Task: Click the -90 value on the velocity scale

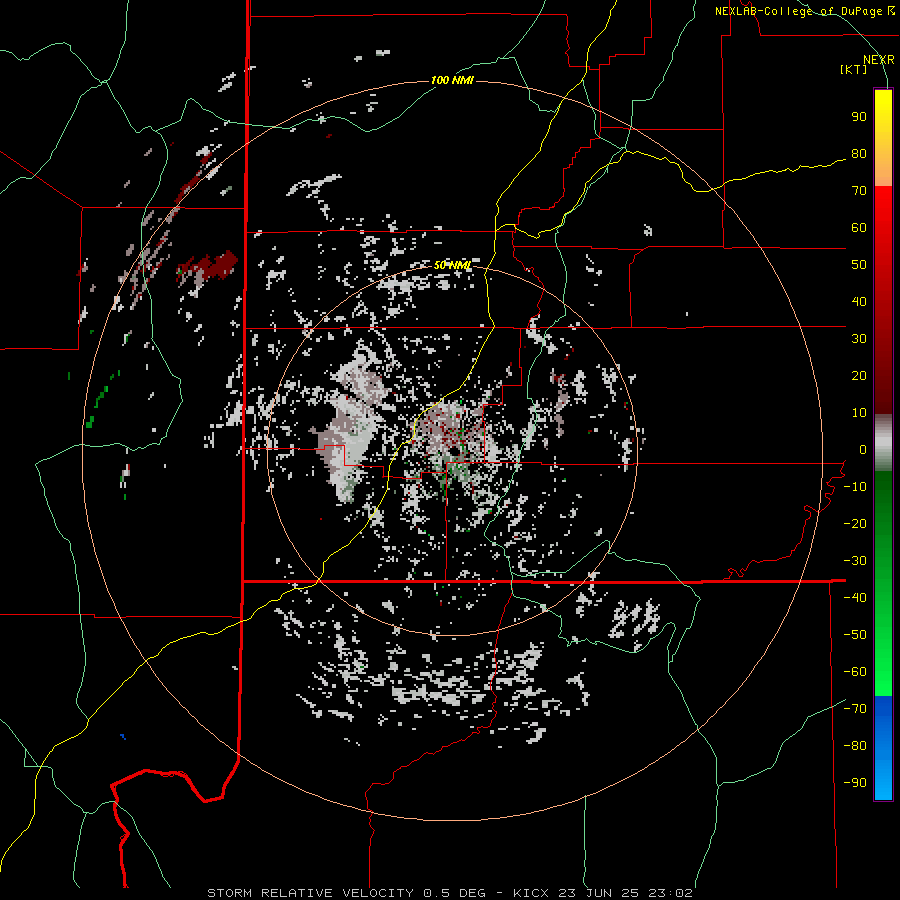Action: click(x=855, y=783)
